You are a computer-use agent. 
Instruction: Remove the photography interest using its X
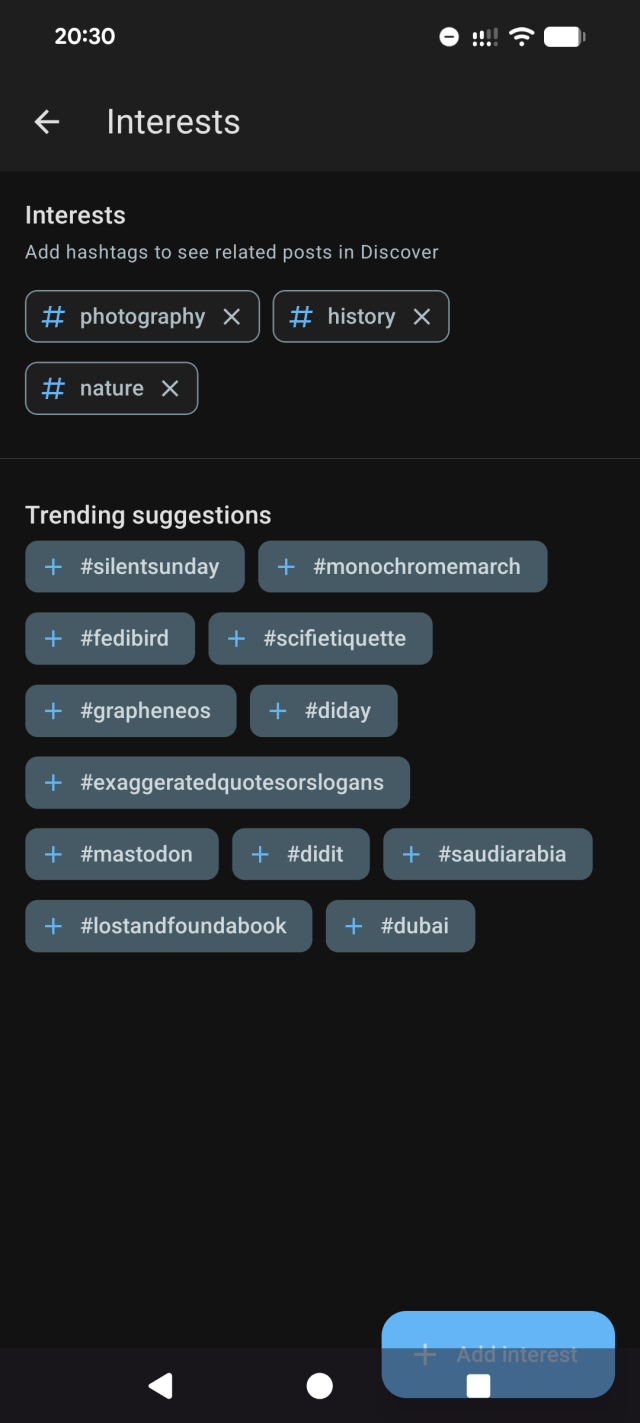[231, 316]
